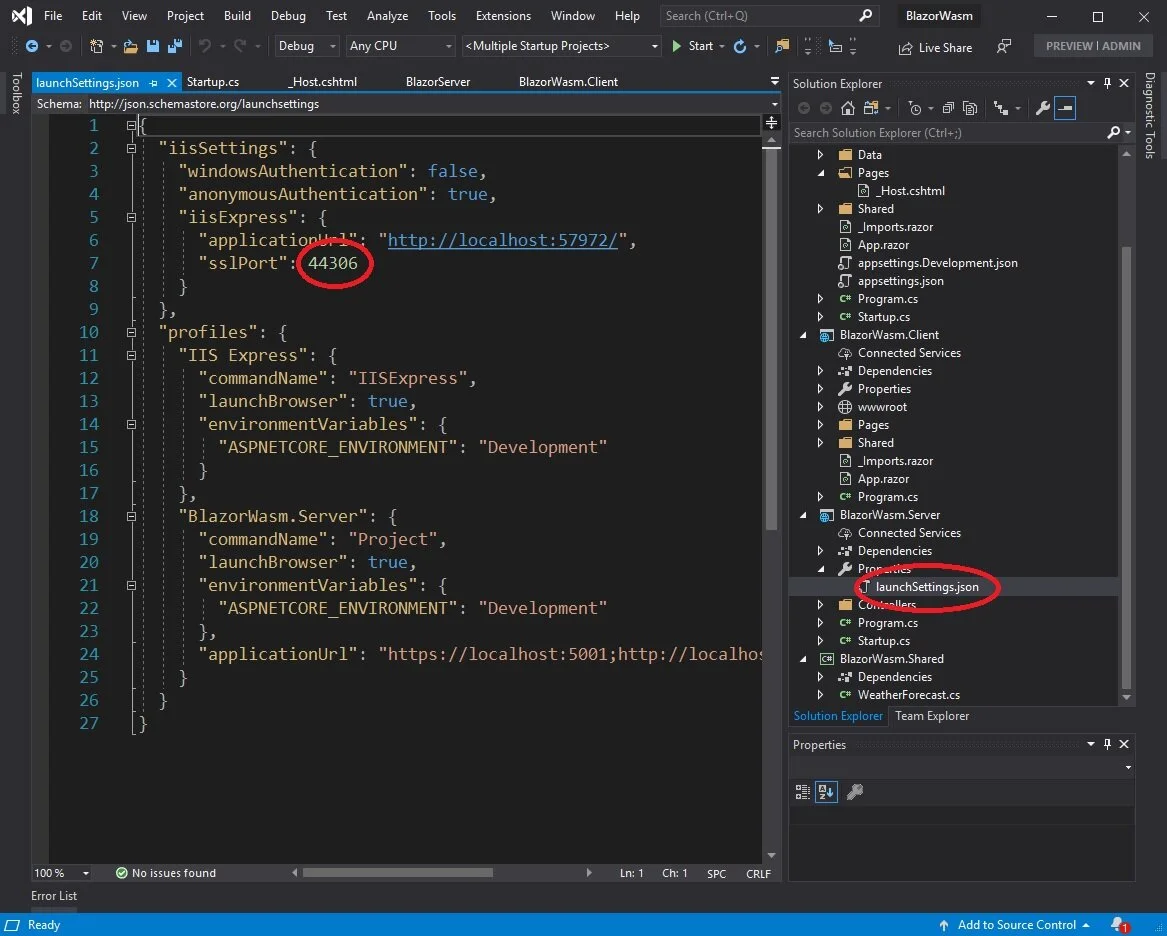Open the Build menu

point(237,16)
